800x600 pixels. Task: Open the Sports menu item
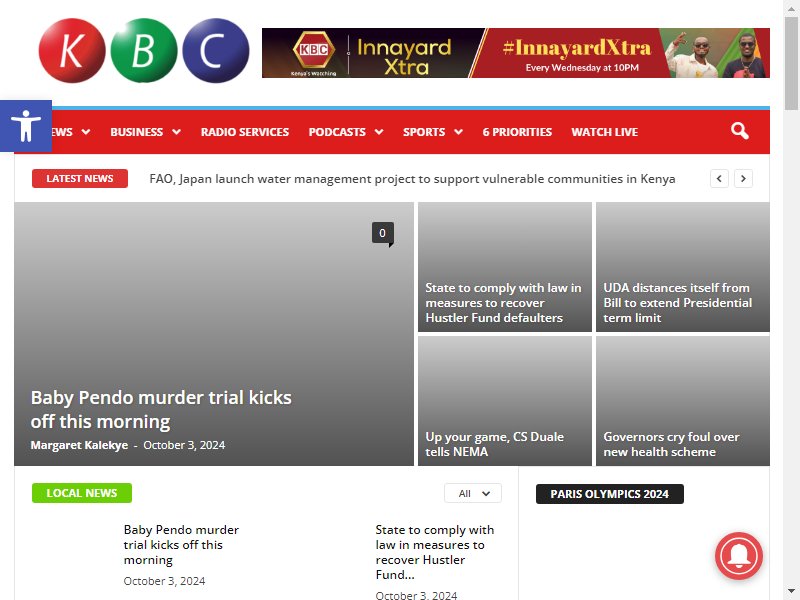[424, 132]
